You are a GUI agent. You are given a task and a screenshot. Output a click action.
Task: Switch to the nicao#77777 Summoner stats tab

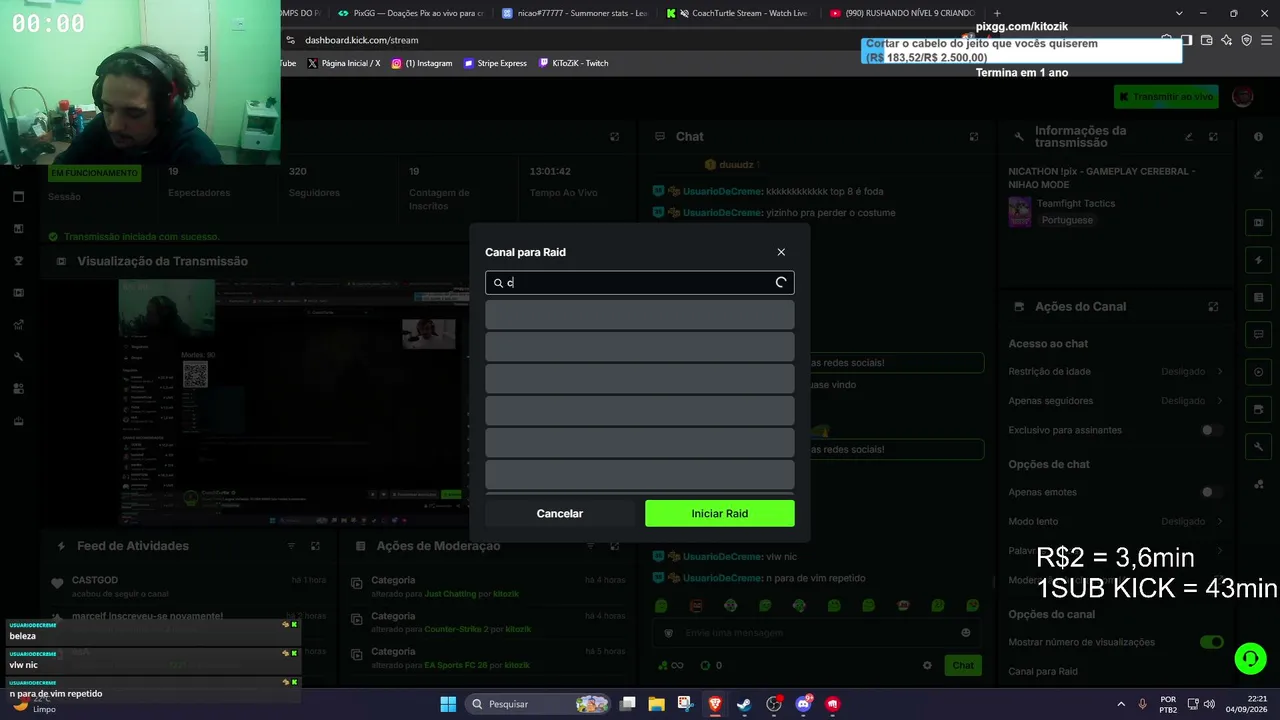575,13
